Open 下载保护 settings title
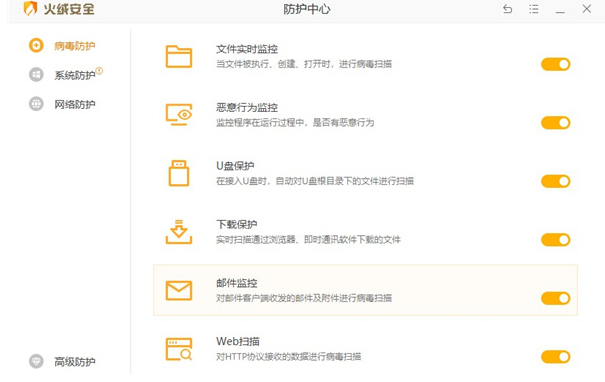The image size is (605, 382). pyautogui.click(x=237, y=224)
